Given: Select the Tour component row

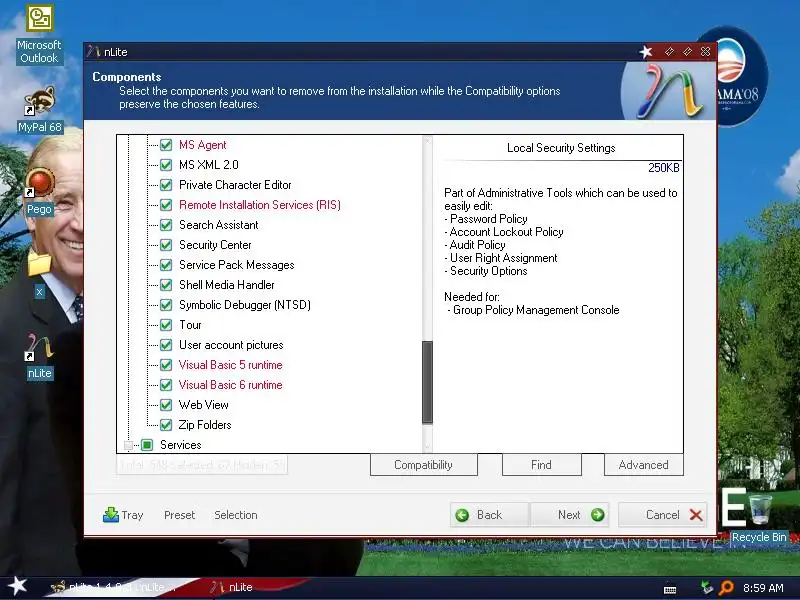Looking at the screenshot, I should pos(190,325).
